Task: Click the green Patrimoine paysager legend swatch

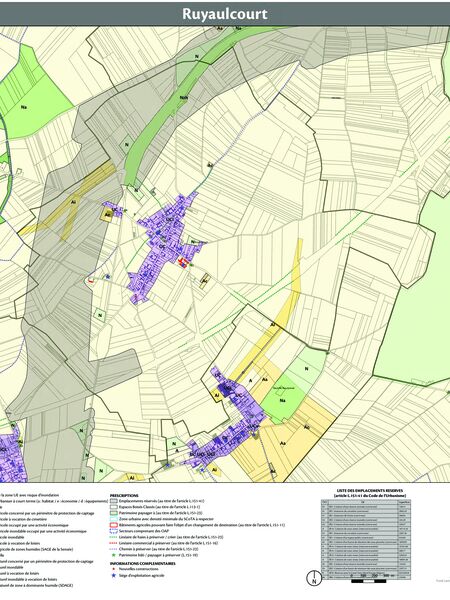Action: tap(113, 513)
